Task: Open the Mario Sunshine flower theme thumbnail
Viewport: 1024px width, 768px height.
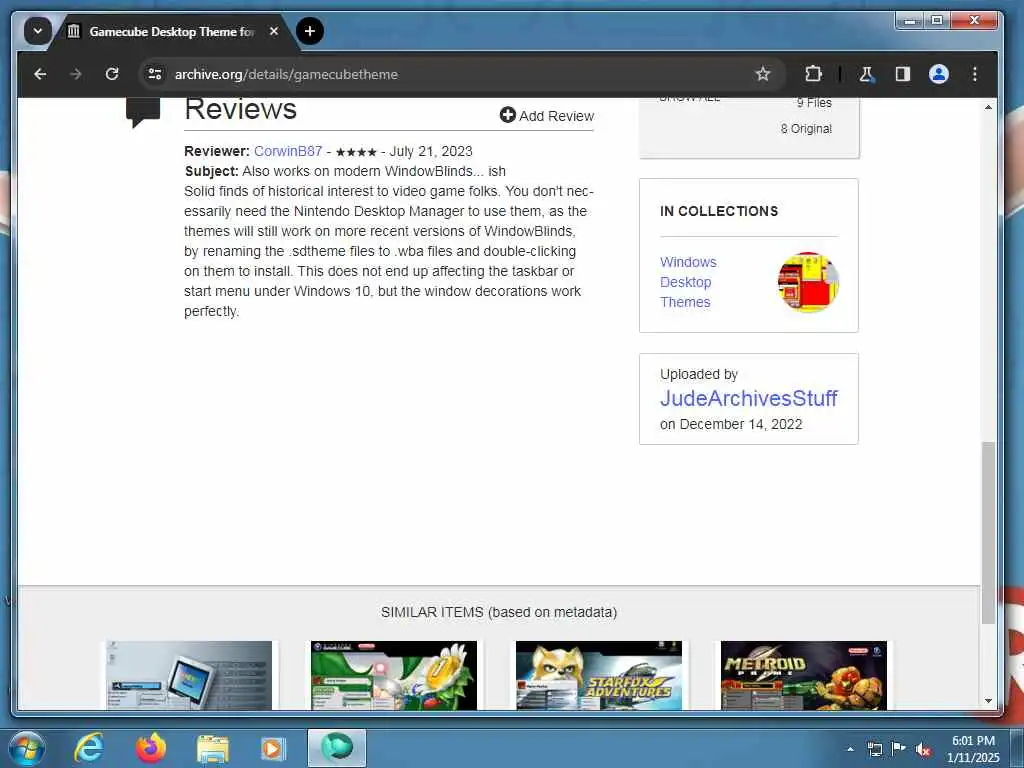Action: pyautogui.click(x=394, y=675)
